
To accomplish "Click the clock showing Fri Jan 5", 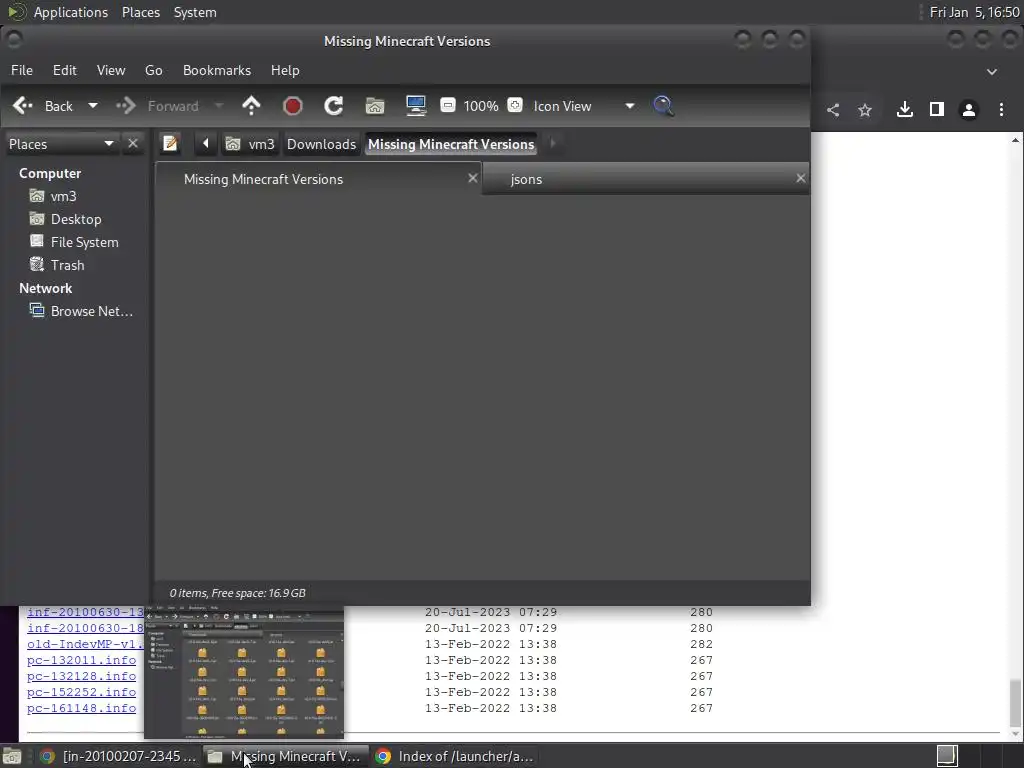I will pos(974,12).
